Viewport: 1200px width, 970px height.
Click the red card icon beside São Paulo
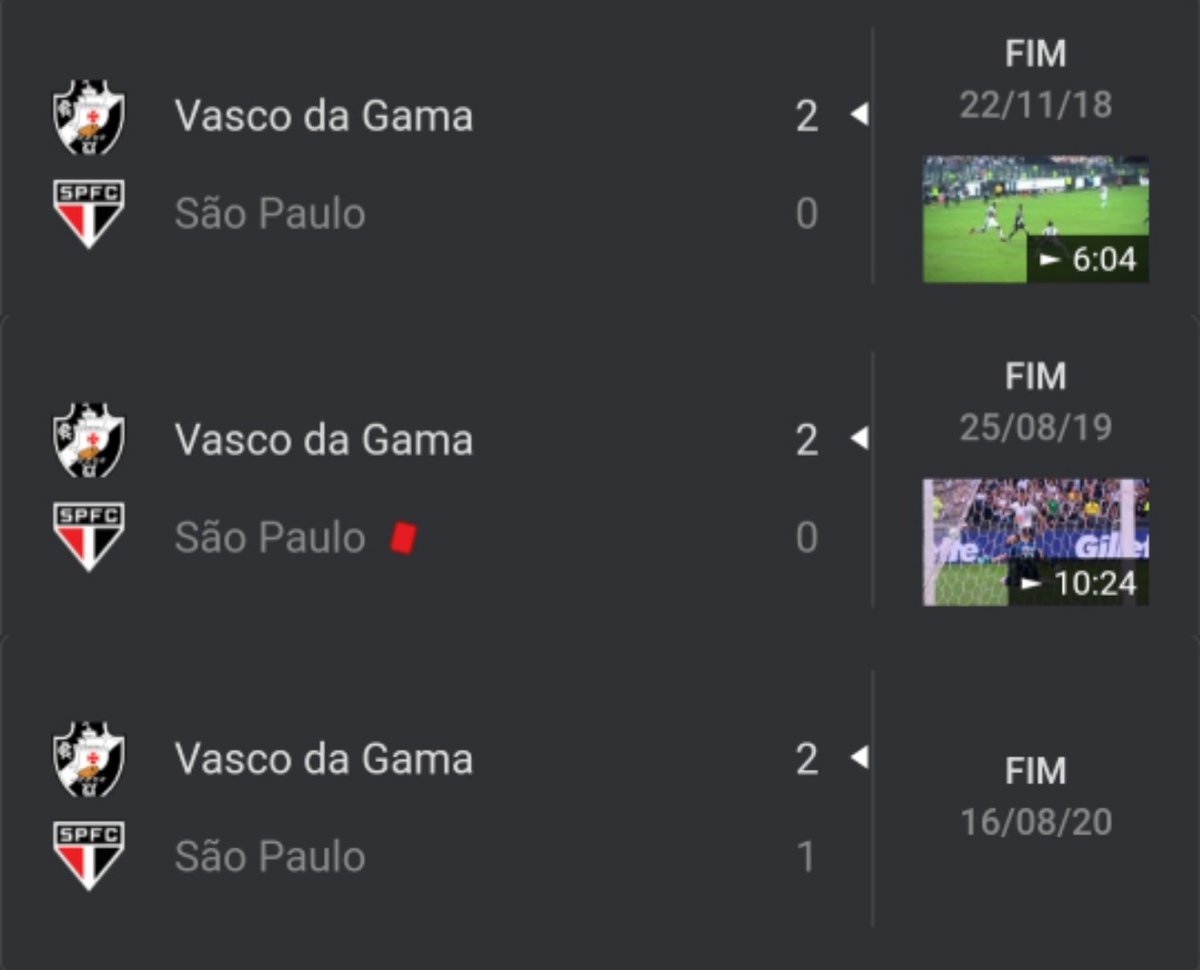(403, 537)
